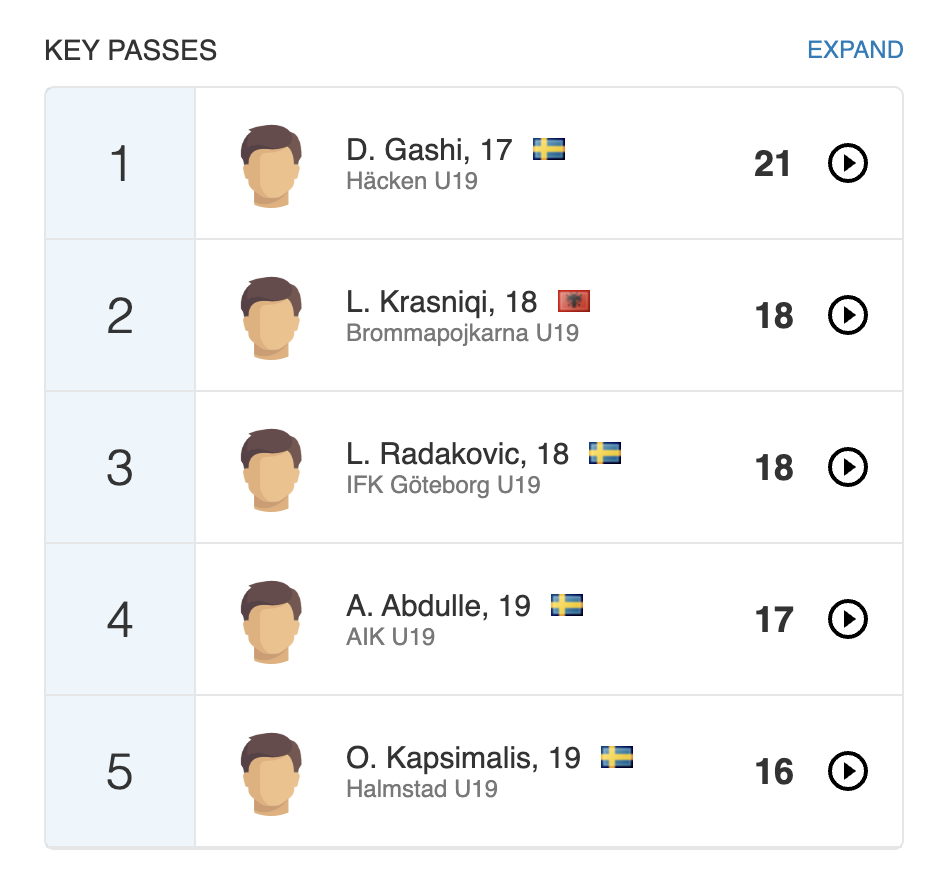Play O. Kapsimalis's key passes video
The height and width of the screenshot is (877, 950).
tap(848, 771)
